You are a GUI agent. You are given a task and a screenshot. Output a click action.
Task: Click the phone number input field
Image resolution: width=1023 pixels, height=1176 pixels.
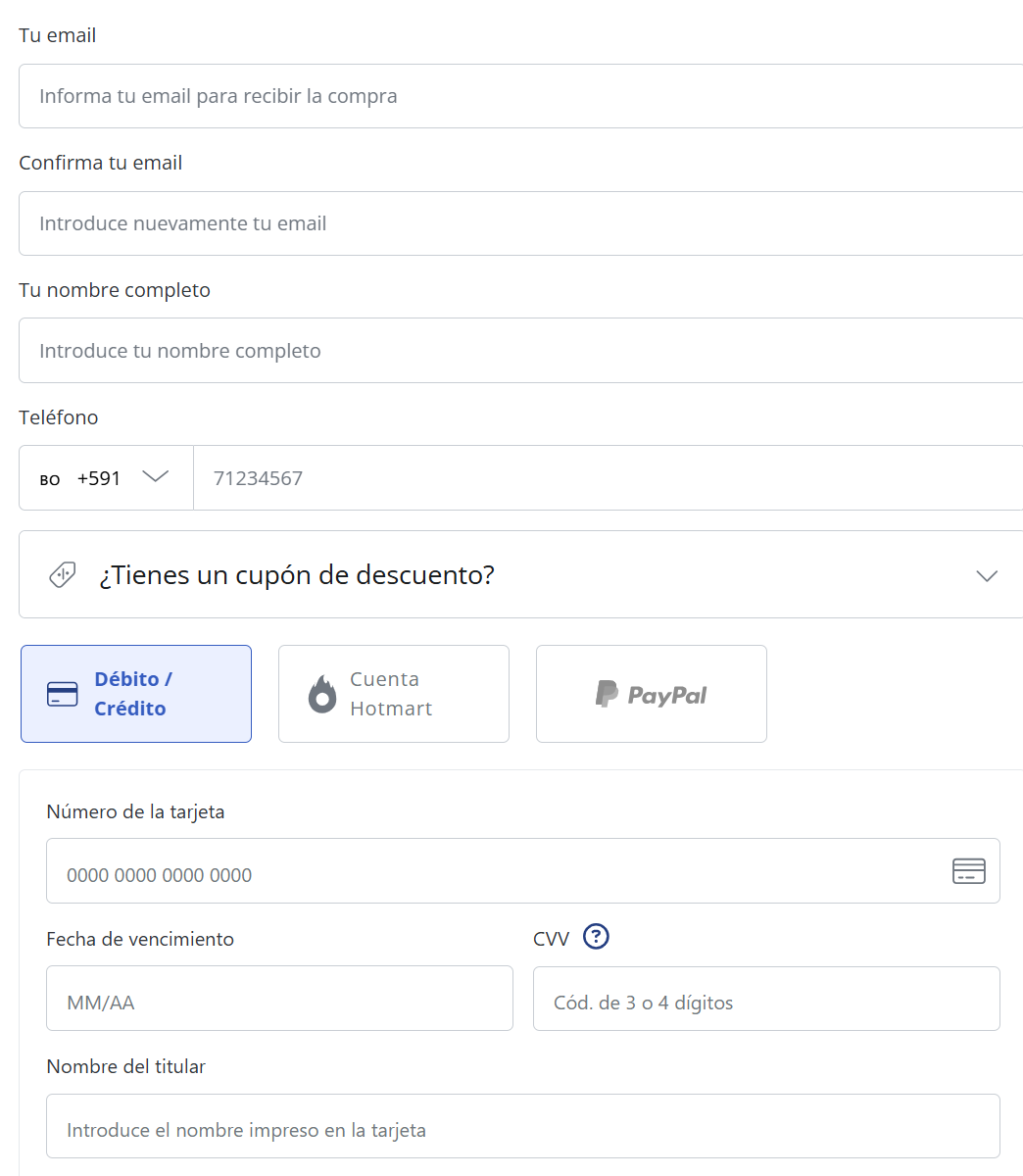coord(608,478)
